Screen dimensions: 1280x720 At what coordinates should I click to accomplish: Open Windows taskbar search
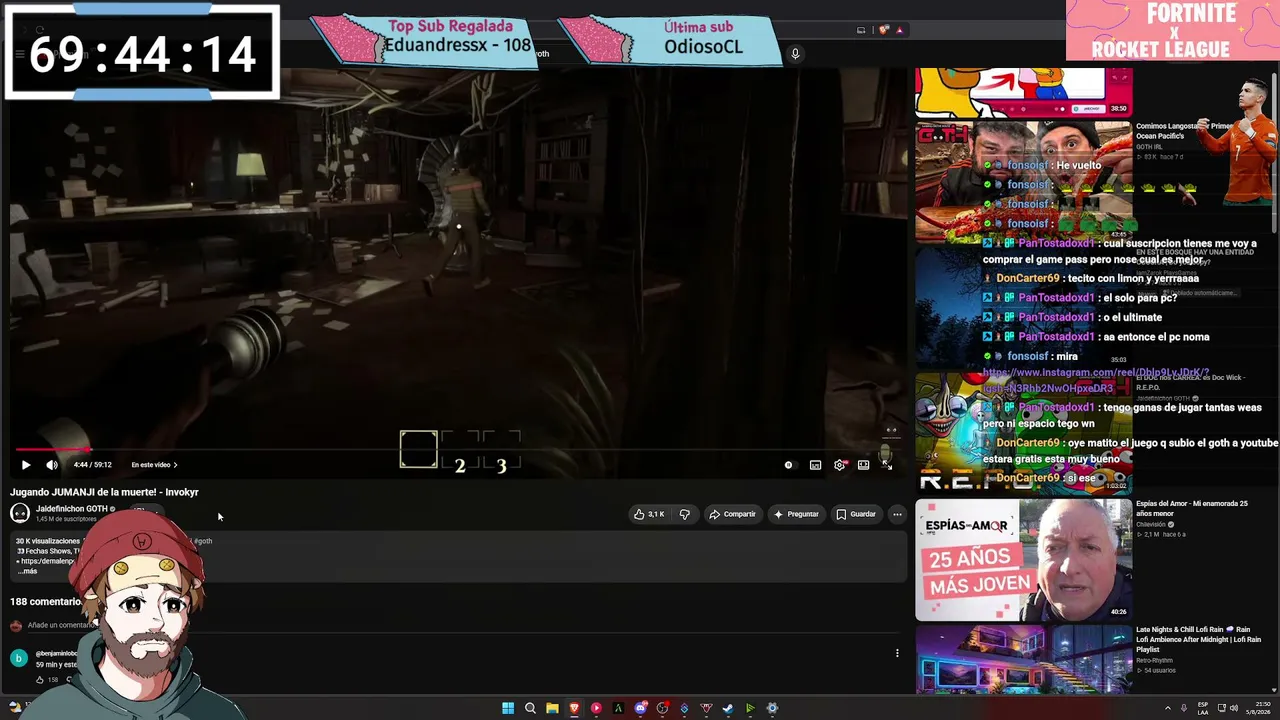(x=530, y=708)
